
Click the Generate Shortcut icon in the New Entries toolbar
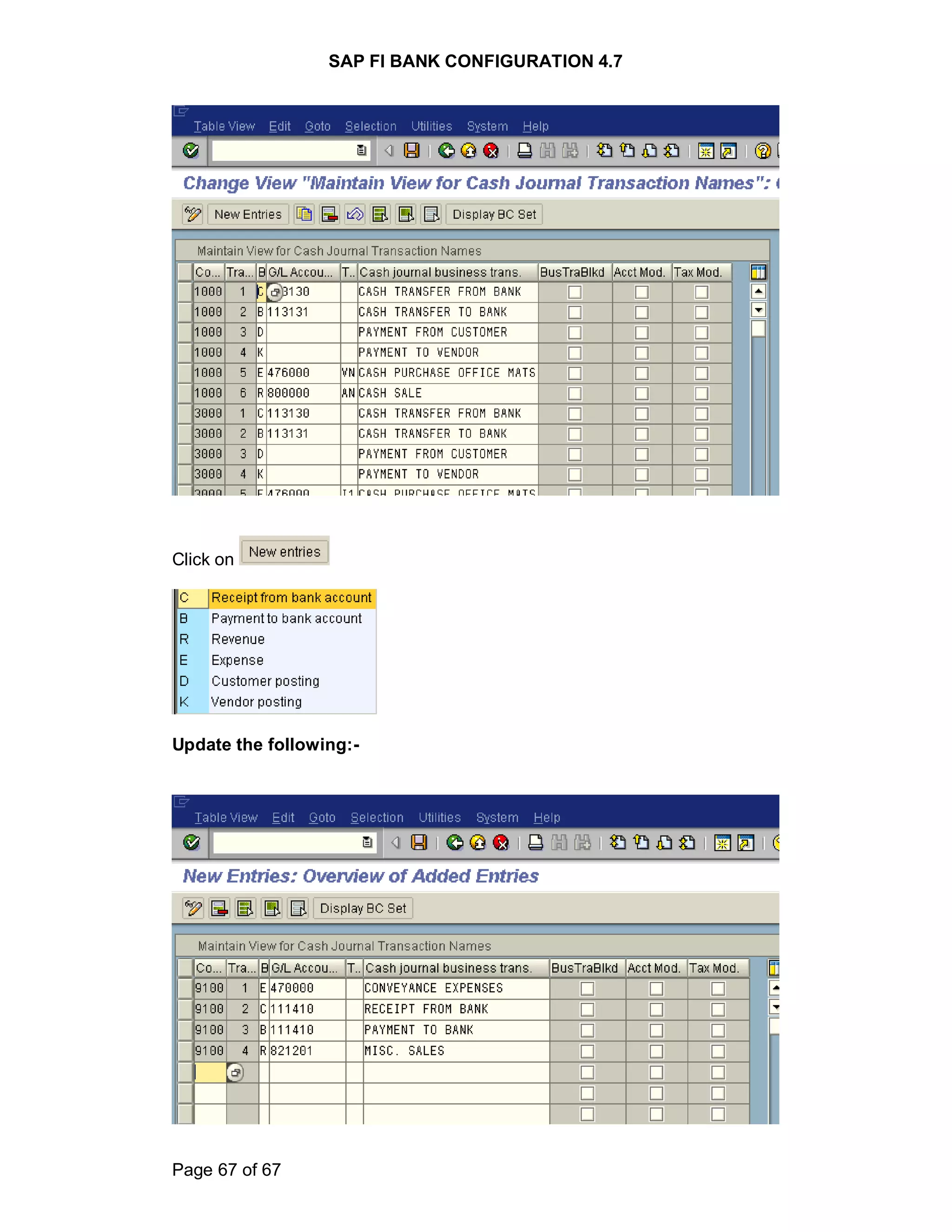pyautogui.click(x=746, y=843)
